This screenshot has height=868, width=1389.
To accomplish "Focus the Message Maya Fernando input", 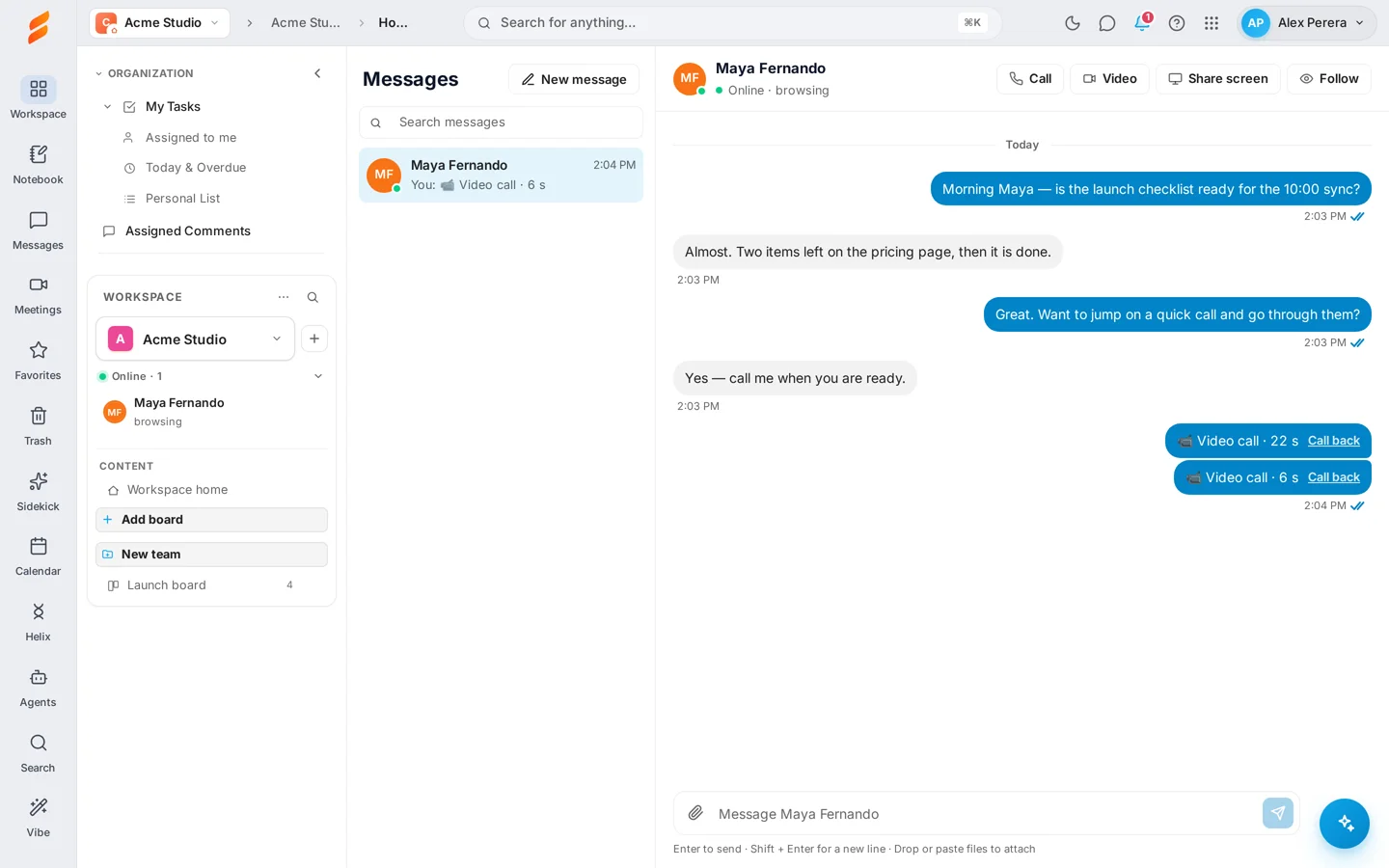I will [x=984, y=814].
